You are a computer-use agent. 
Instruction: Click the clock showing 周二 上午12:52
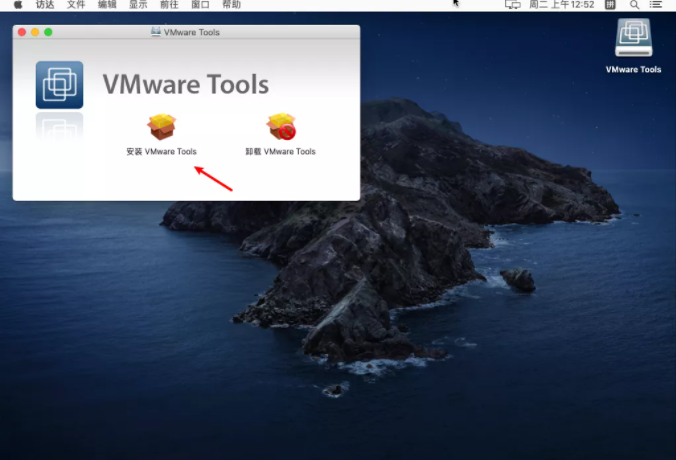(562, 5)
